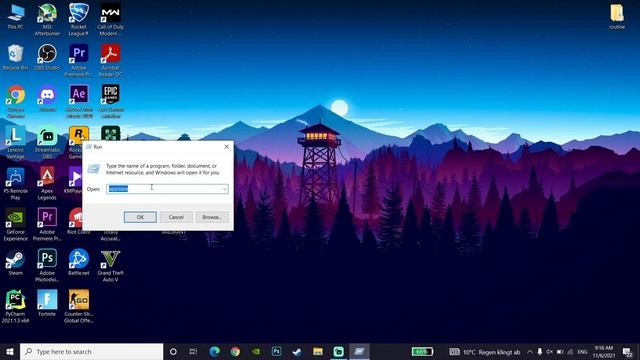Open the clock and date flyout
The width and height of the screenshot is (640, 360).
(x=604, y=352)
